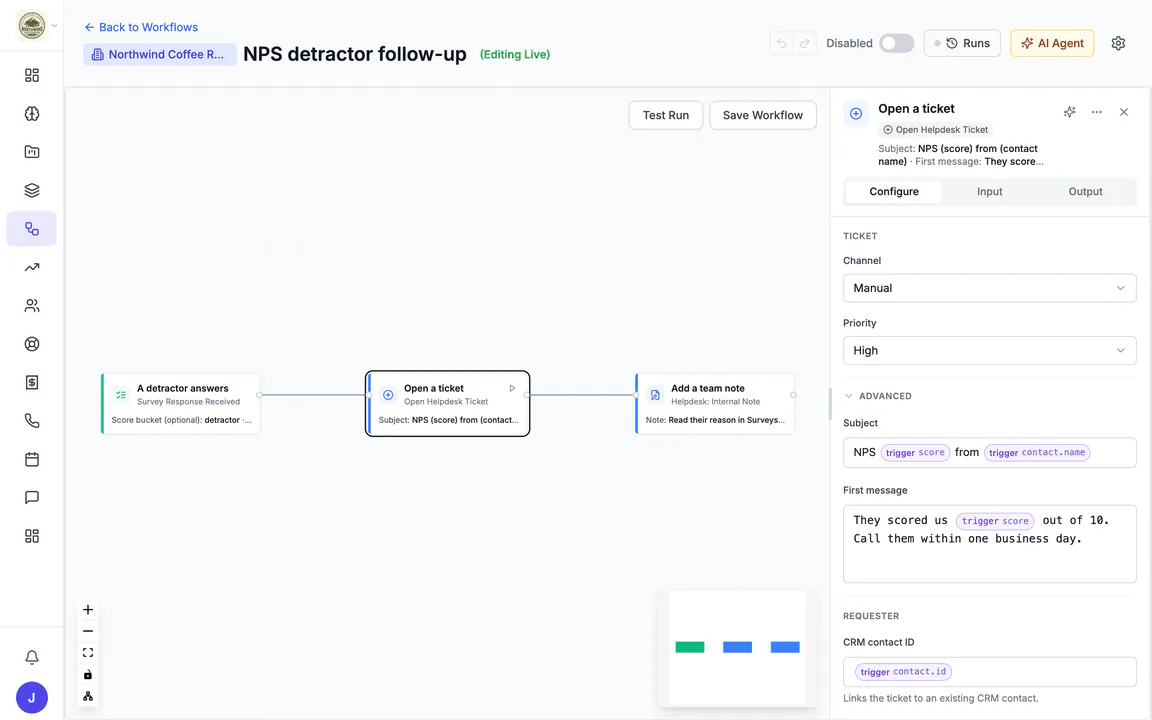This screenshot has height=720, width=1152.
Task: Close the Open a ticket panel
Action: (x=1124, y=112)
